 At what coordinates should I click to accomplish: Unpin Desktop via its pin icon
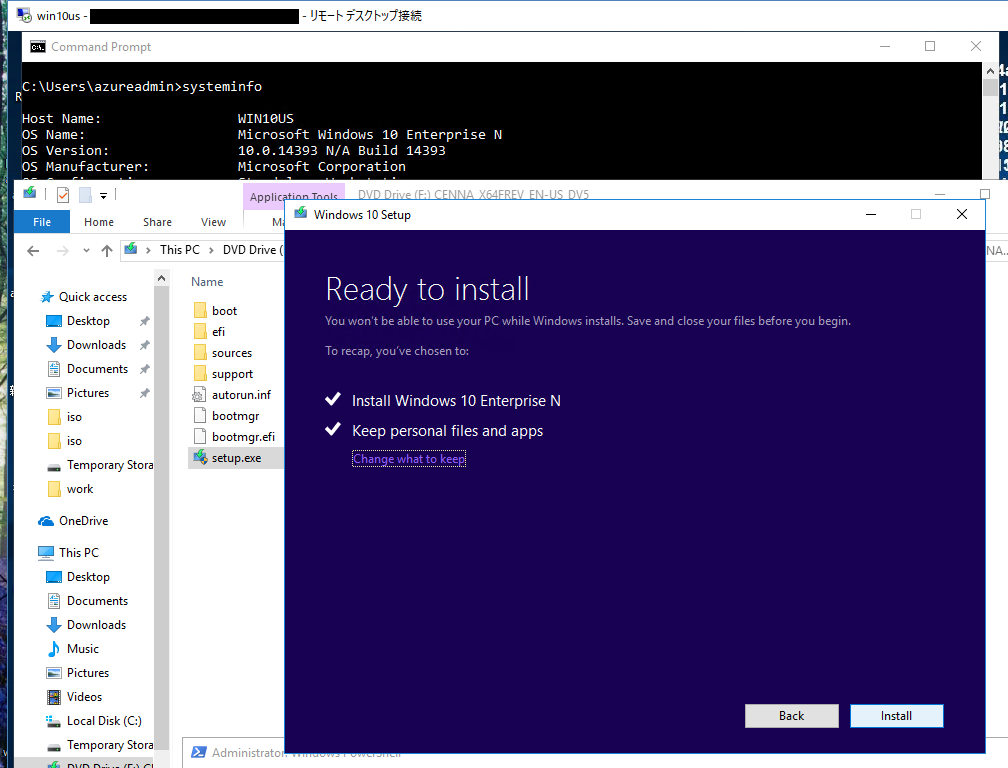coord(145,321)
